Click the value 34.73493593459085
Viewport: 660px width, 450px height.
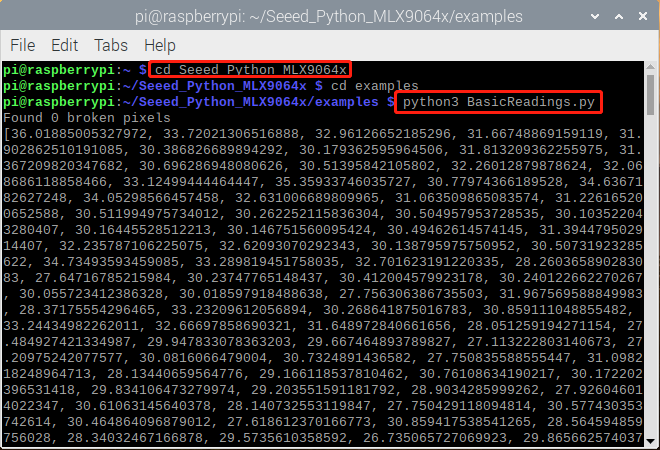point(111,262)
